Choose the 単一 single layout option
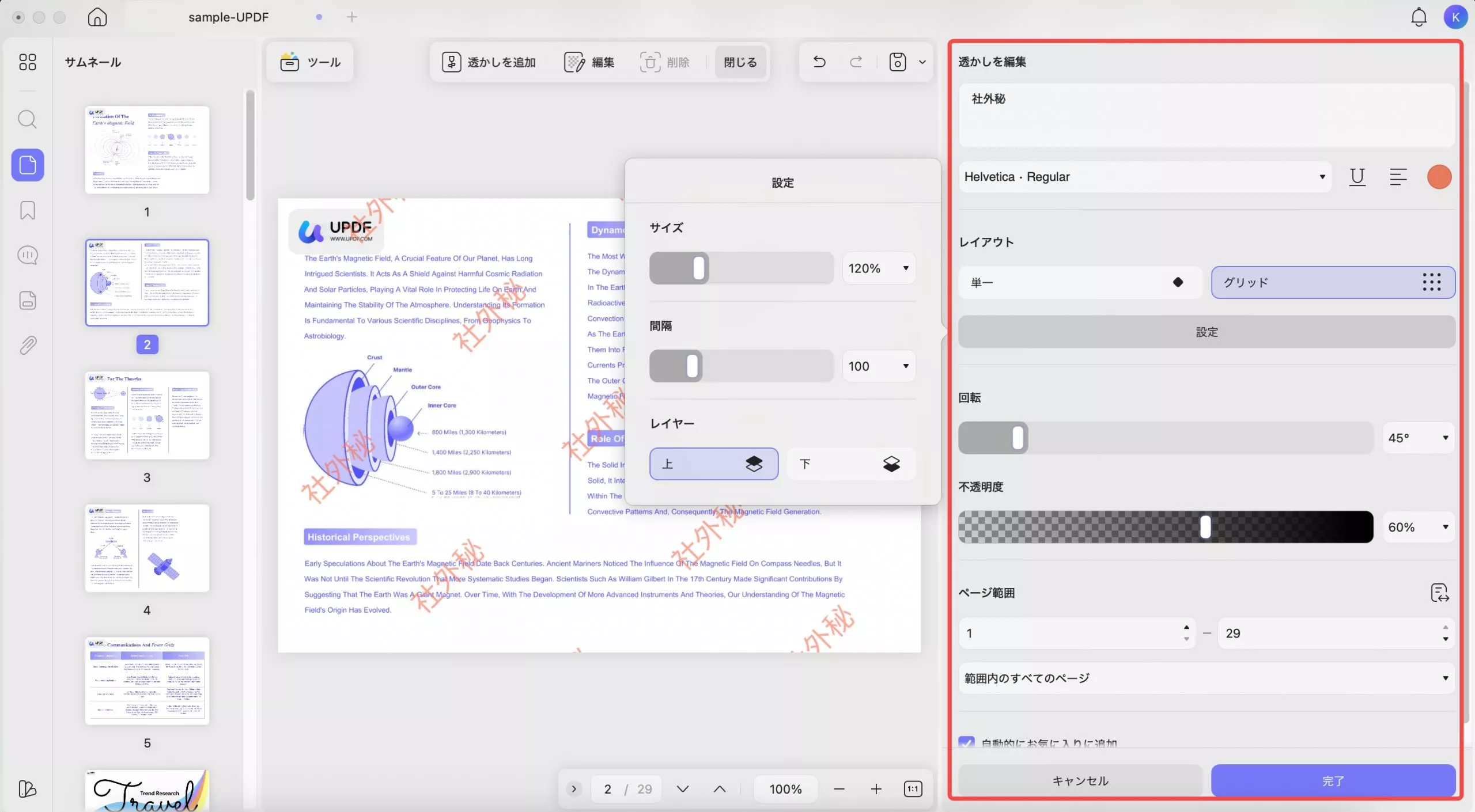The height and width of the screenshot is (812, 1475). pos(1080,283)
